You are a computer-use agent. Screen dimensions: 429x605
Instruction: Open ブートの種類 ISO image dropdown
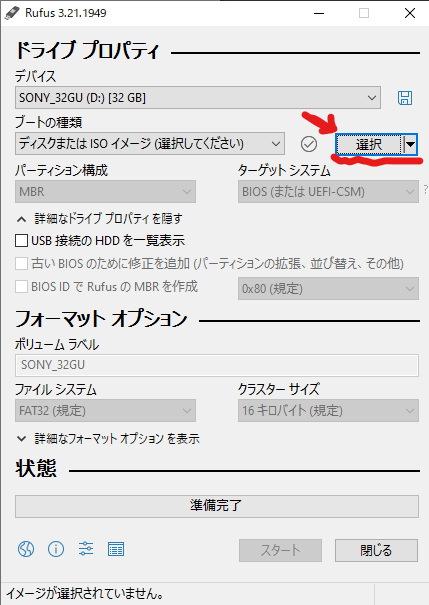[x=150, y=144]
